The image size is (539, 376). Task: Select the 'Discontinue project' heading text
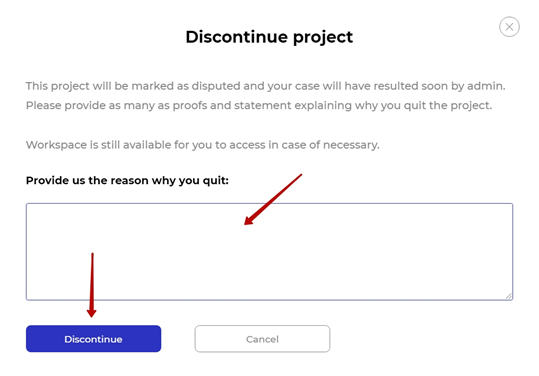pyautogui.click(x=269, y=37)
